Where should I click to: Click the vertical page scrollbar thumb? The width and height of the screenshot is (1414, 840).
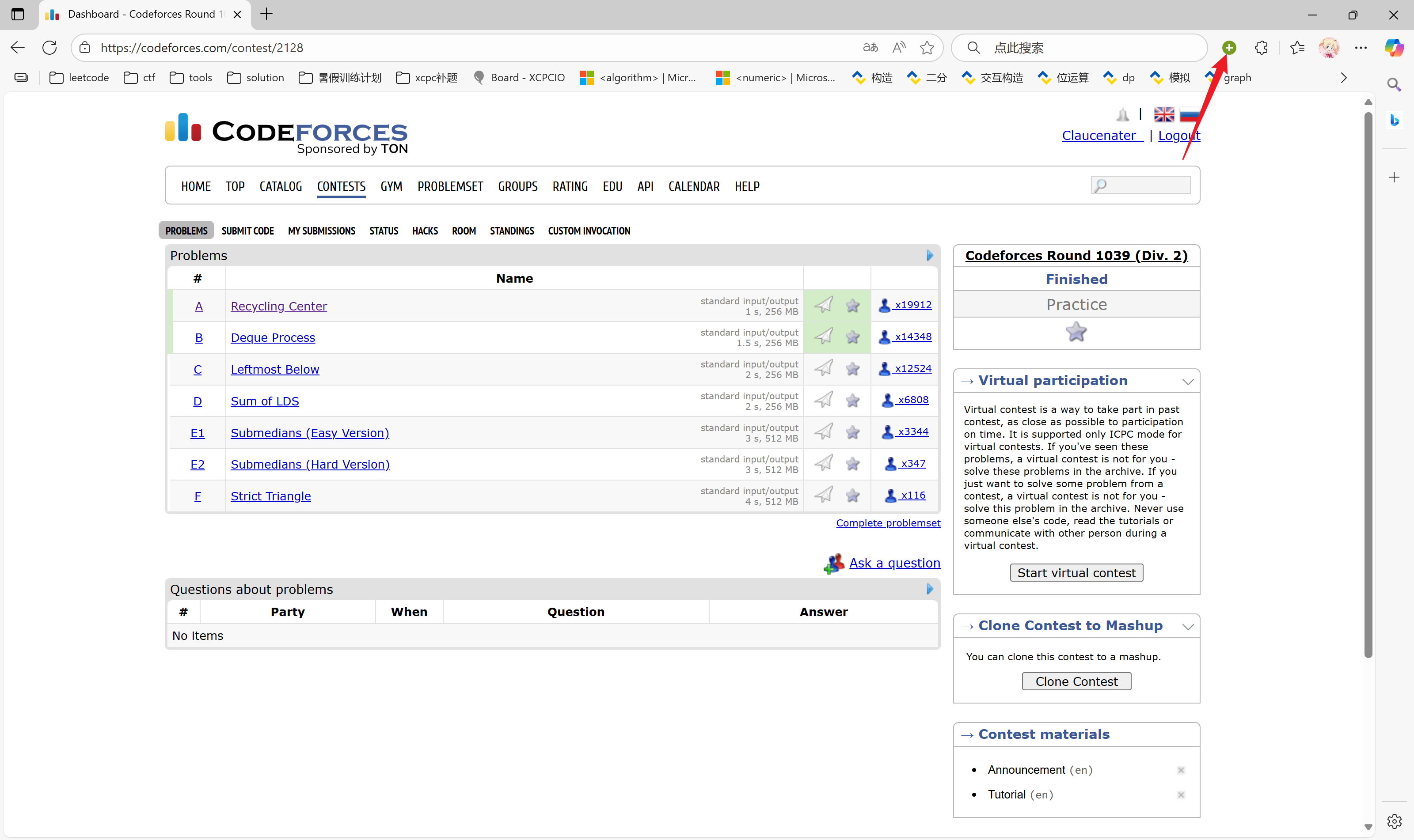[1368, 385]
